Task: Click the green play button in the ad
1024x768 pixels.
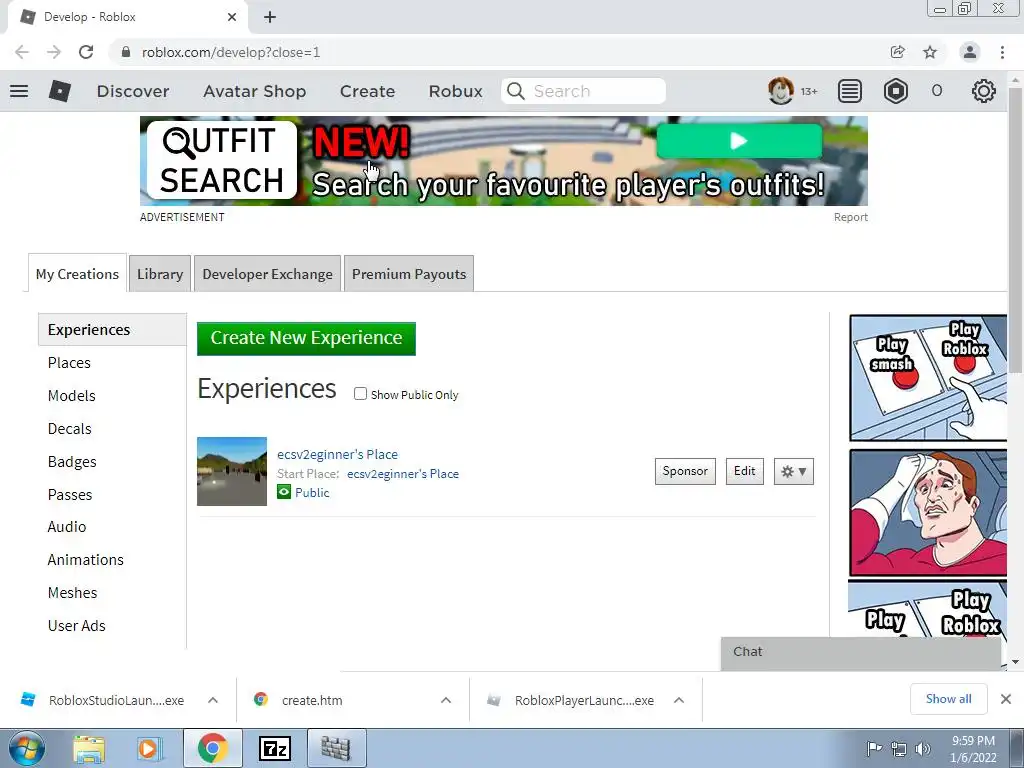Action: pos(739,140)
